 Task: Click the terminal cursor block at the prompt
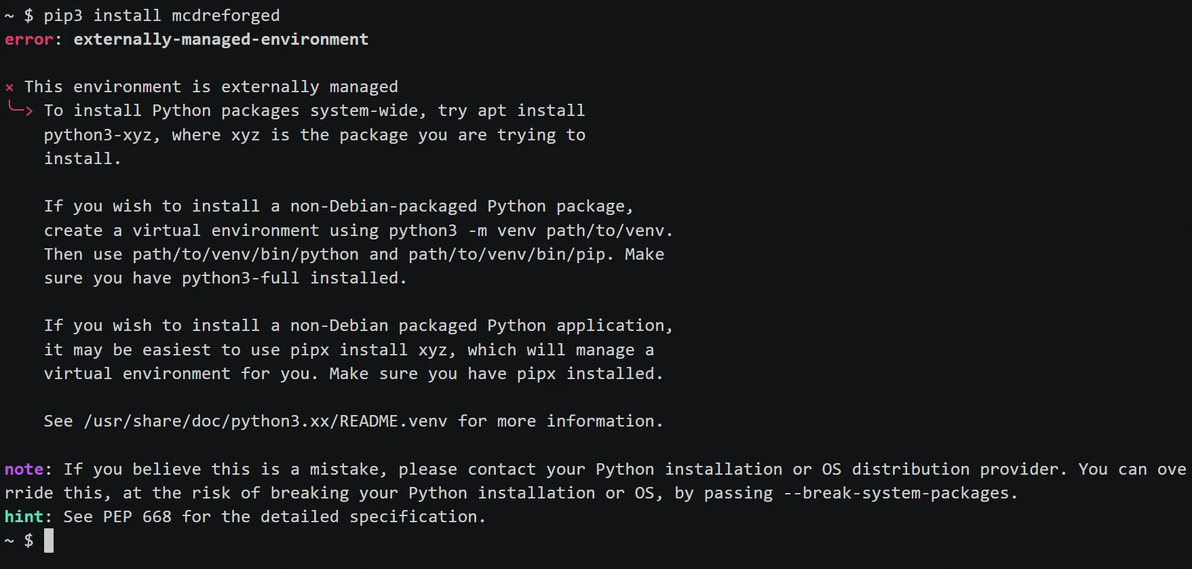(48, 541)
